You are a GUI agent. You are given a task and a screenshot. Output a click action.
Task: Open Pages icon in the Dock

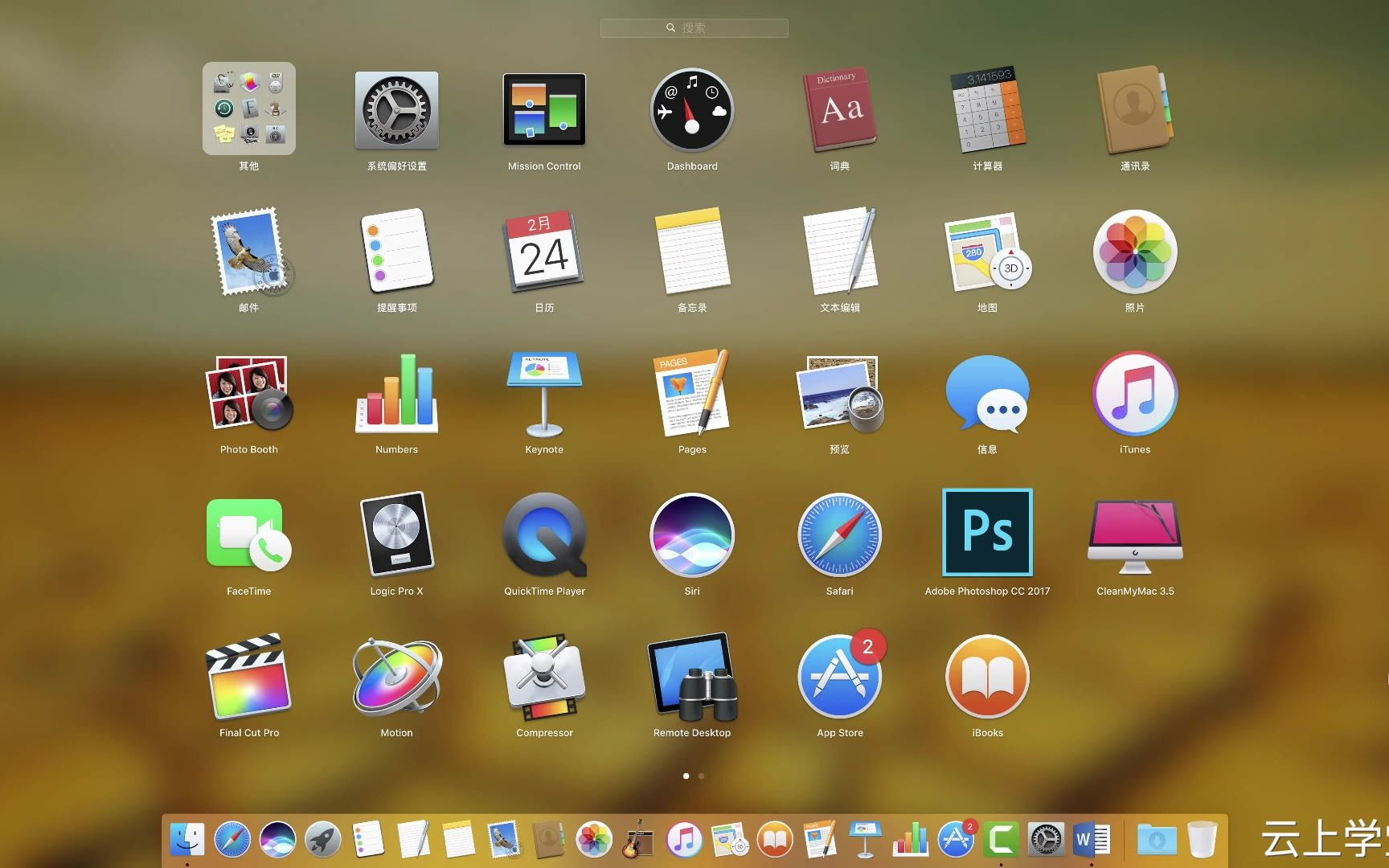(820, 840)
